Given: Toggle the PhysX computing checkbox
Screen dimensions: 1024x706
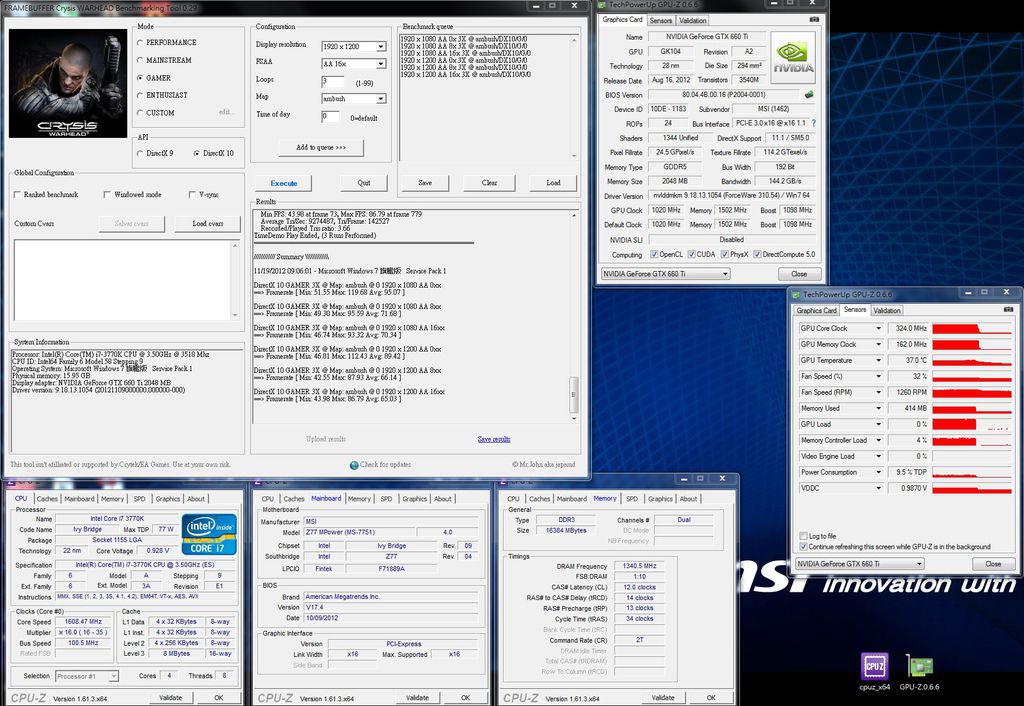Looking at the screenshot, I should [725, 255].
